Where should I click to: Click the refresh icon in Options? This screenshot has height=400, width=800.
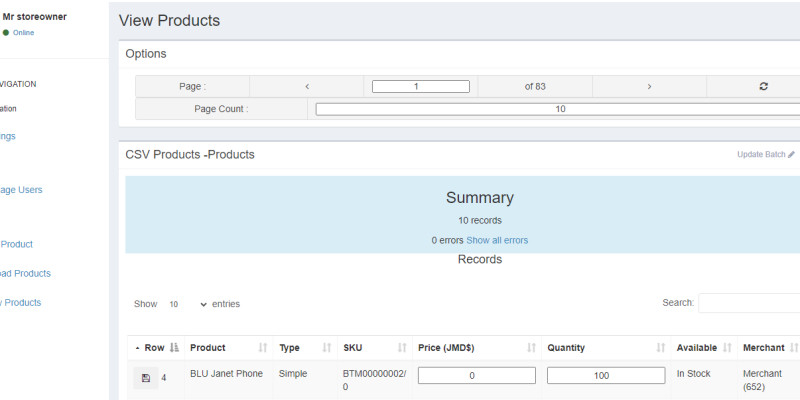click(x=763, y=86)
